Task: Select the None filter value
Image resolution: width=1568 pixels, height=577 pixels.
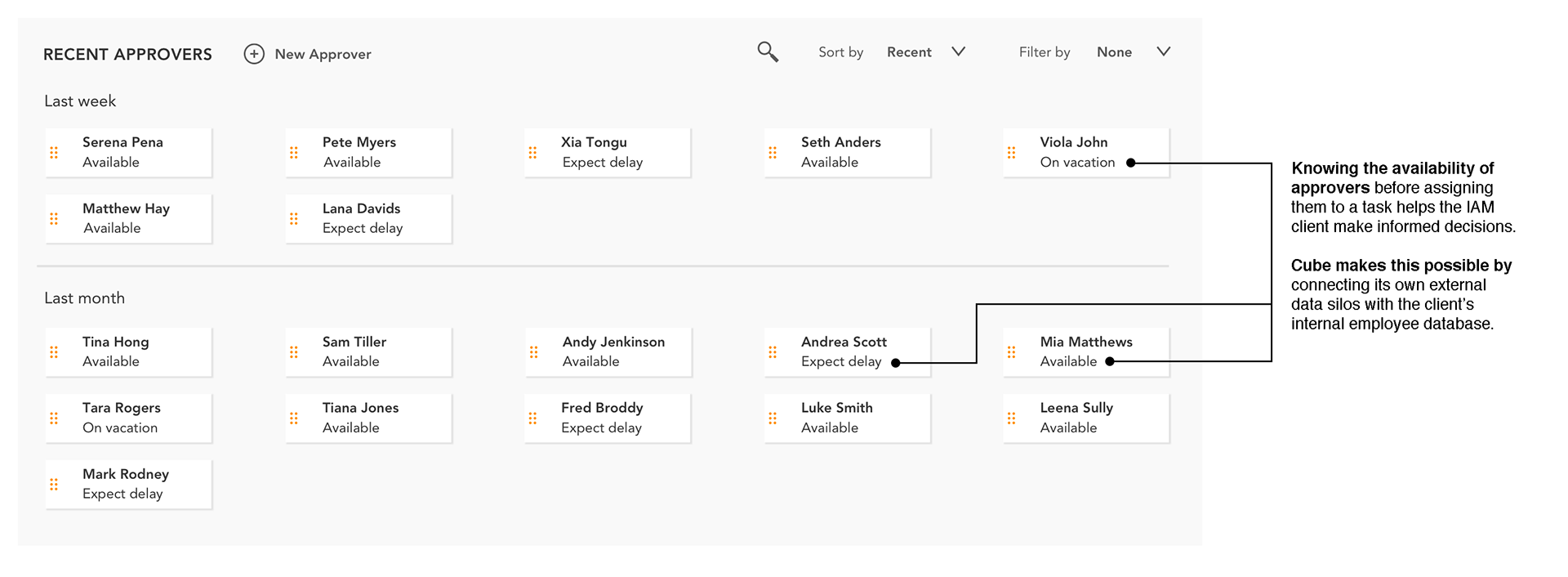Action: 1114,52
